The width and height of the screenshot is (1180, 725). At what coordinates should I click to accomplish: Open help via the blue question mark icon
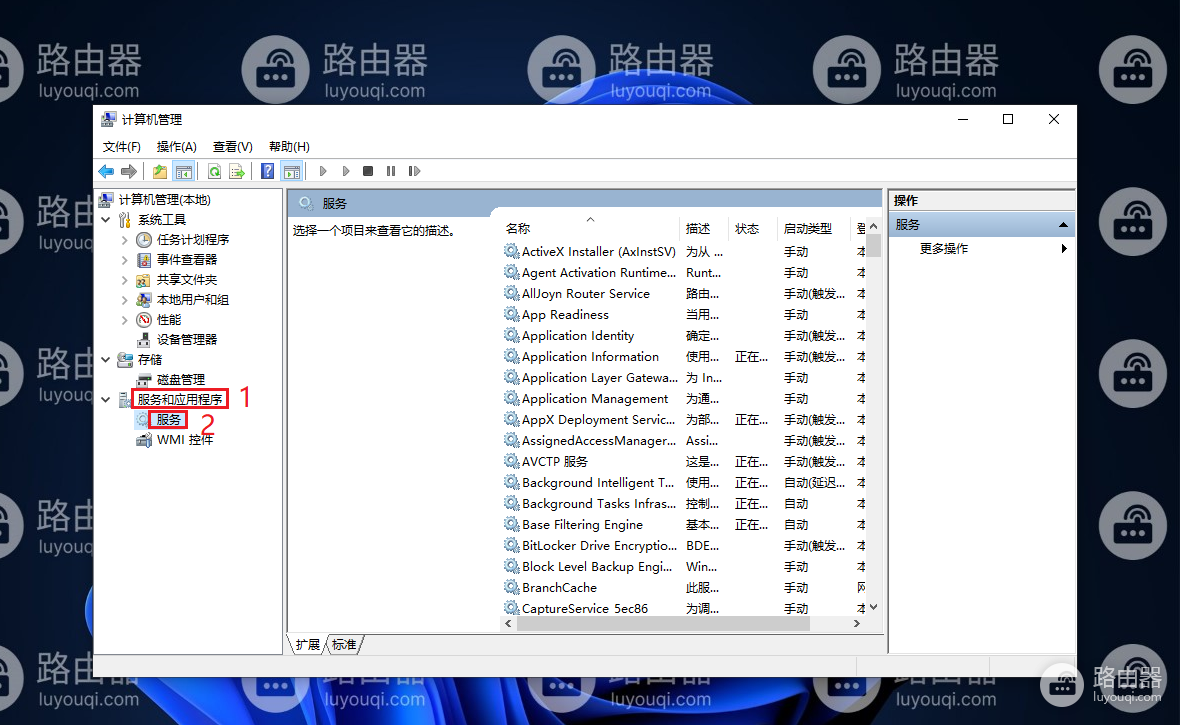(267, 172)
